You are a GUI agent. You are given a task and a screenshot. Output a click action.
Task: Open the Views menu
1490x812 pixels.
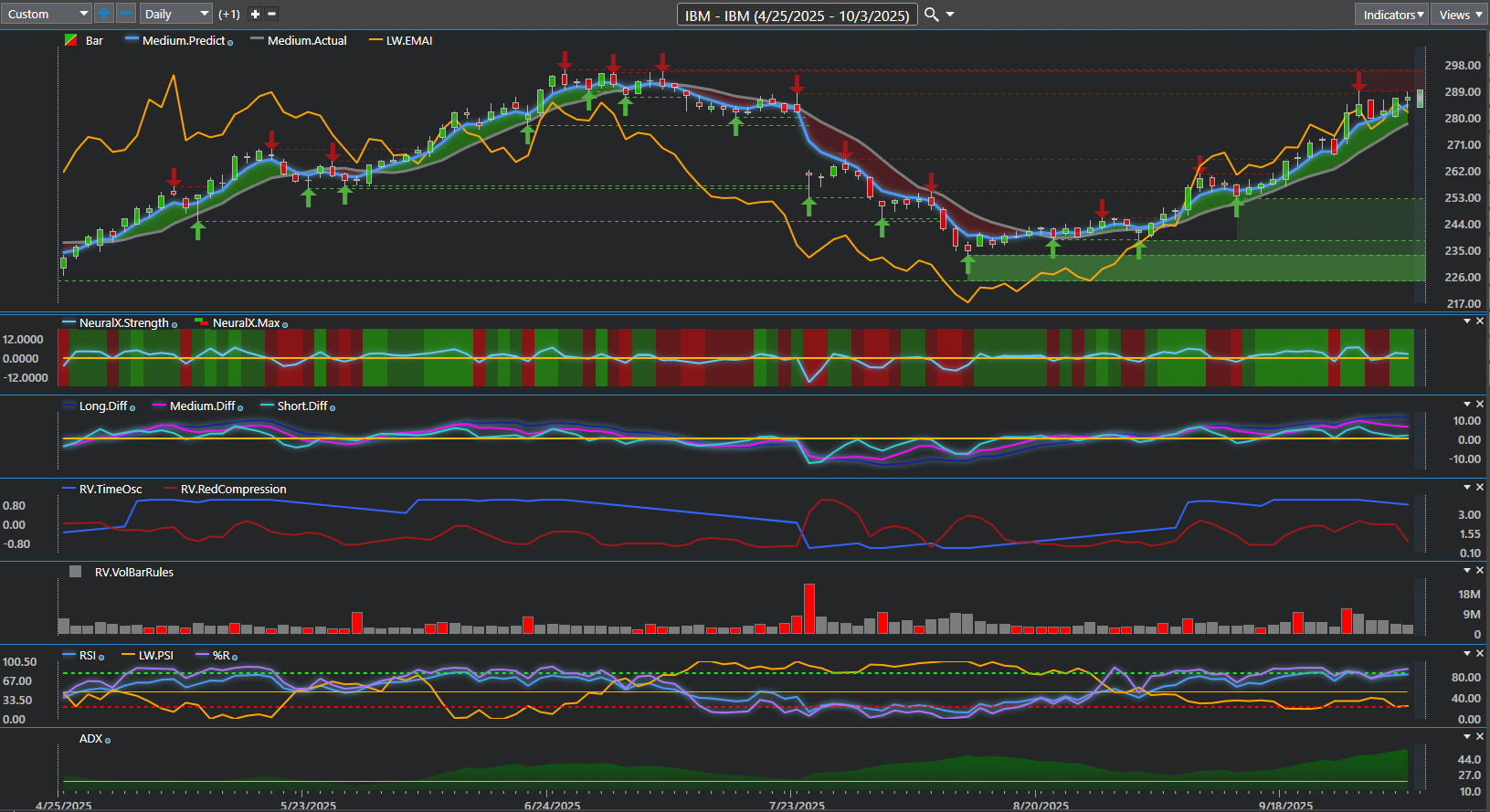pyautogui.click(x=1460, y=15)
